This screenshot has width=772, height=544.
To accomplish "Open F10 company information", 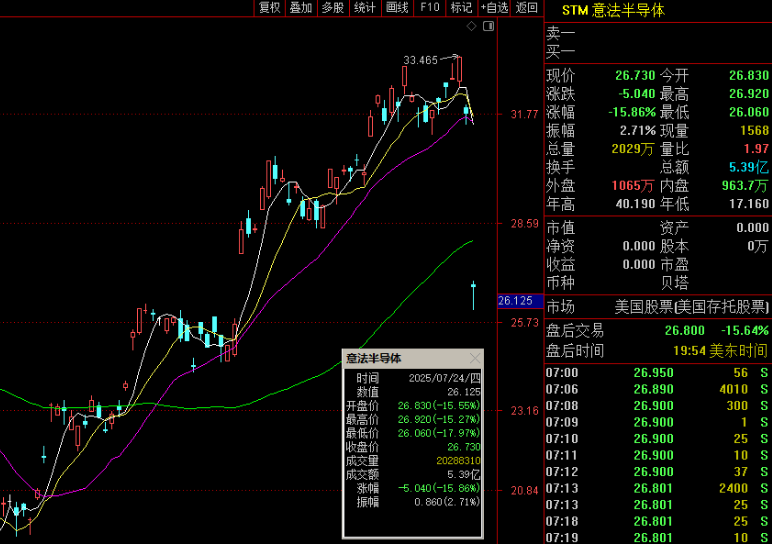I will pos(429,7).
